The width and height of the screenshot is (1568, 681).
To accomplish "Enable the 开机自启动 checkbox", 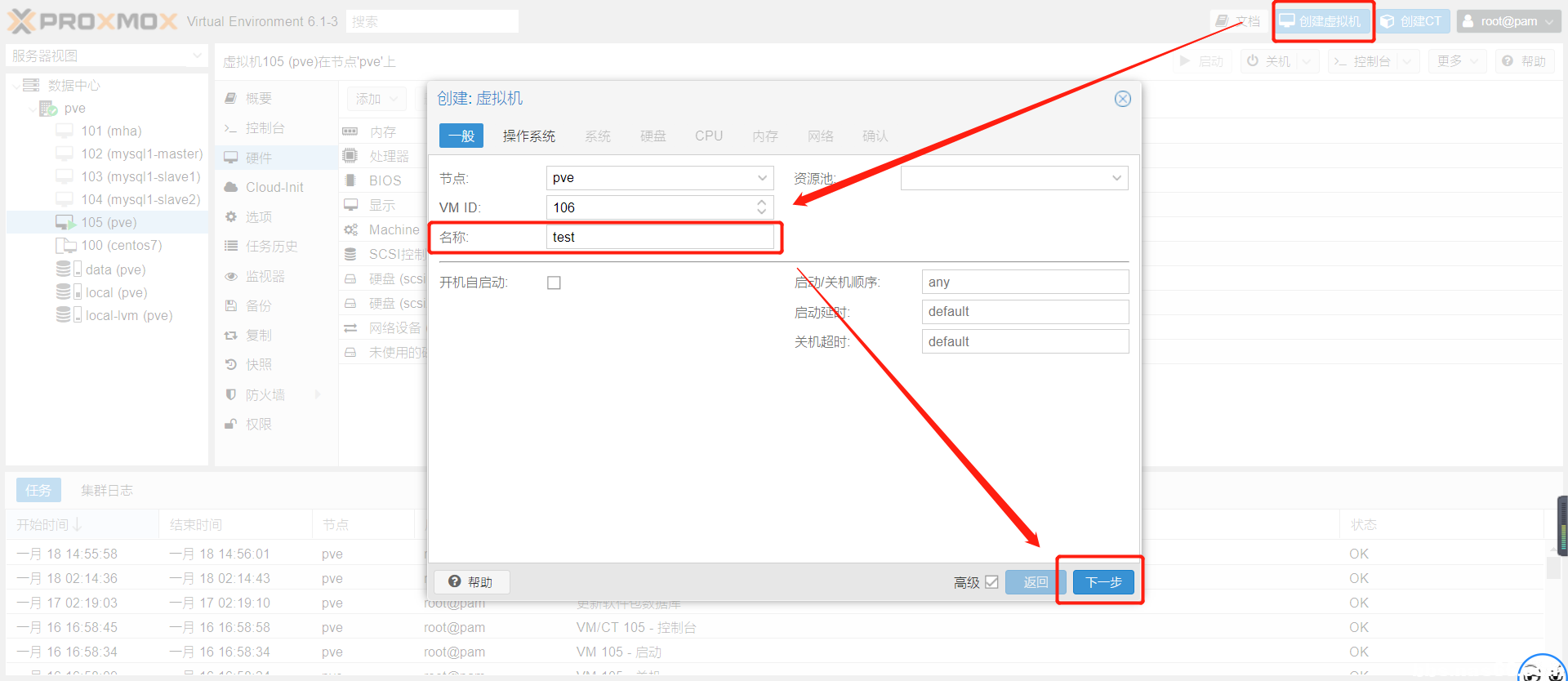I will point(554,283).
